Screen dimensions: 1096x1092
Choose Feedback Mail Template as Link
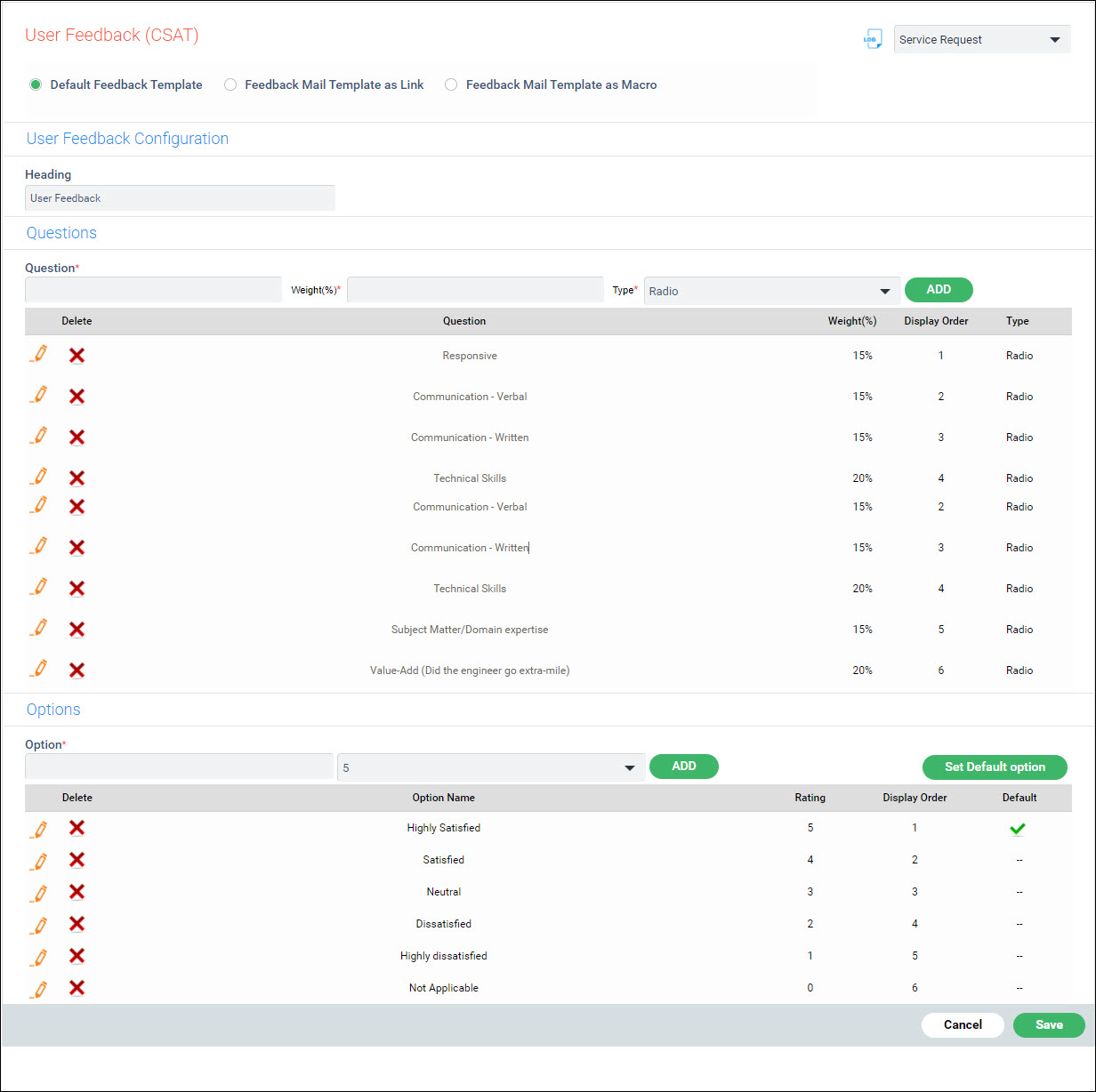pos(230,85)
